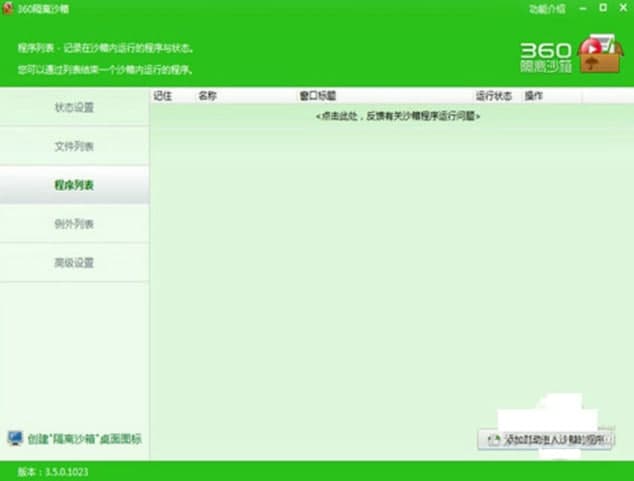Click the 360隔离沙箱 title text

coord(43,9)
